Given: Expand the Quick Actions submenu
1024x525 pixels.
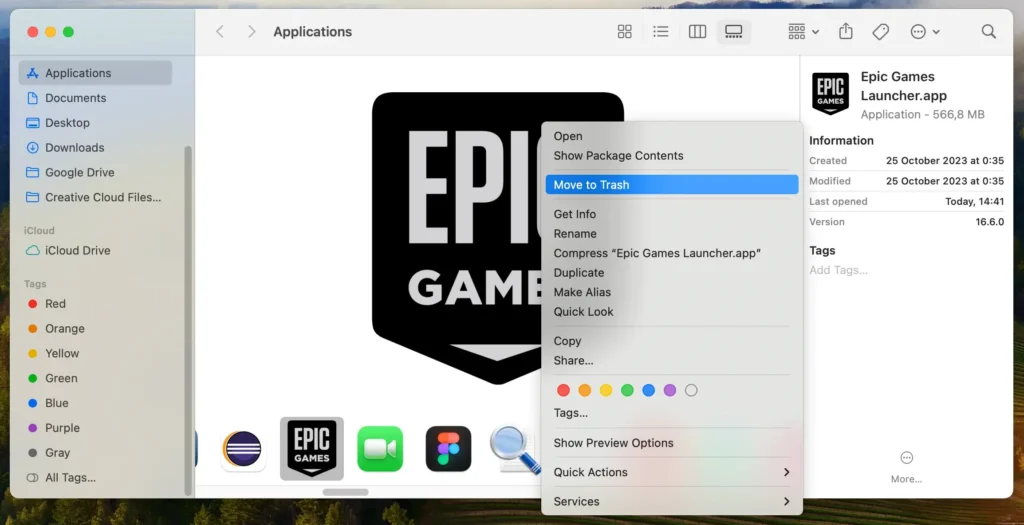Looking at the screenshot, I should pos(671,472).
